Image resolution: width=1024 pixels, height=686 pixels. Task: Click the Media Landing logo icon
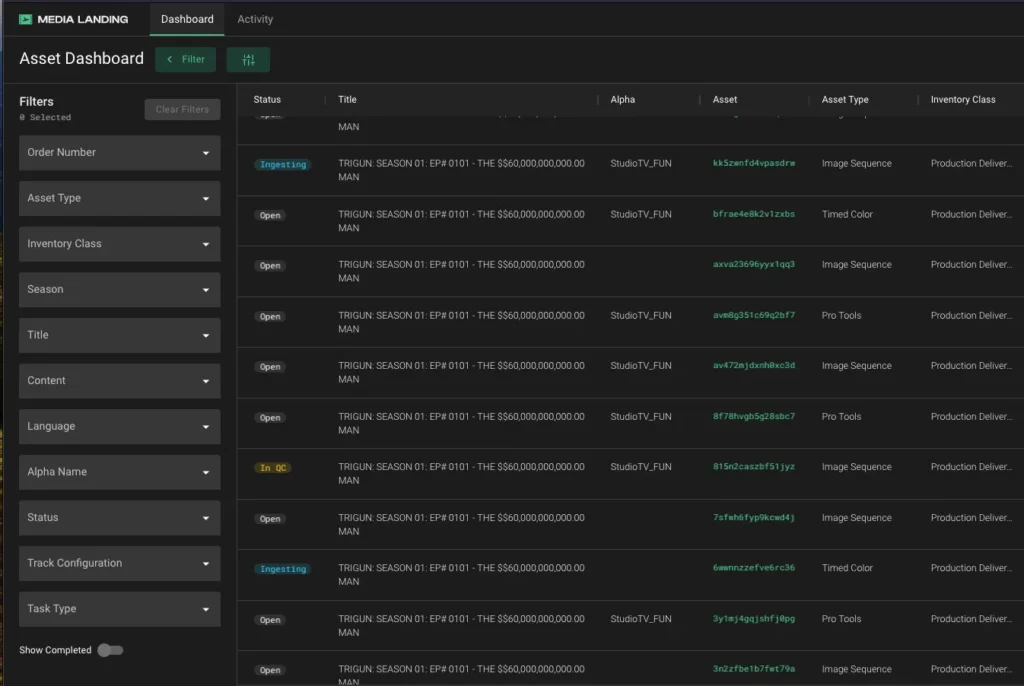25,19
